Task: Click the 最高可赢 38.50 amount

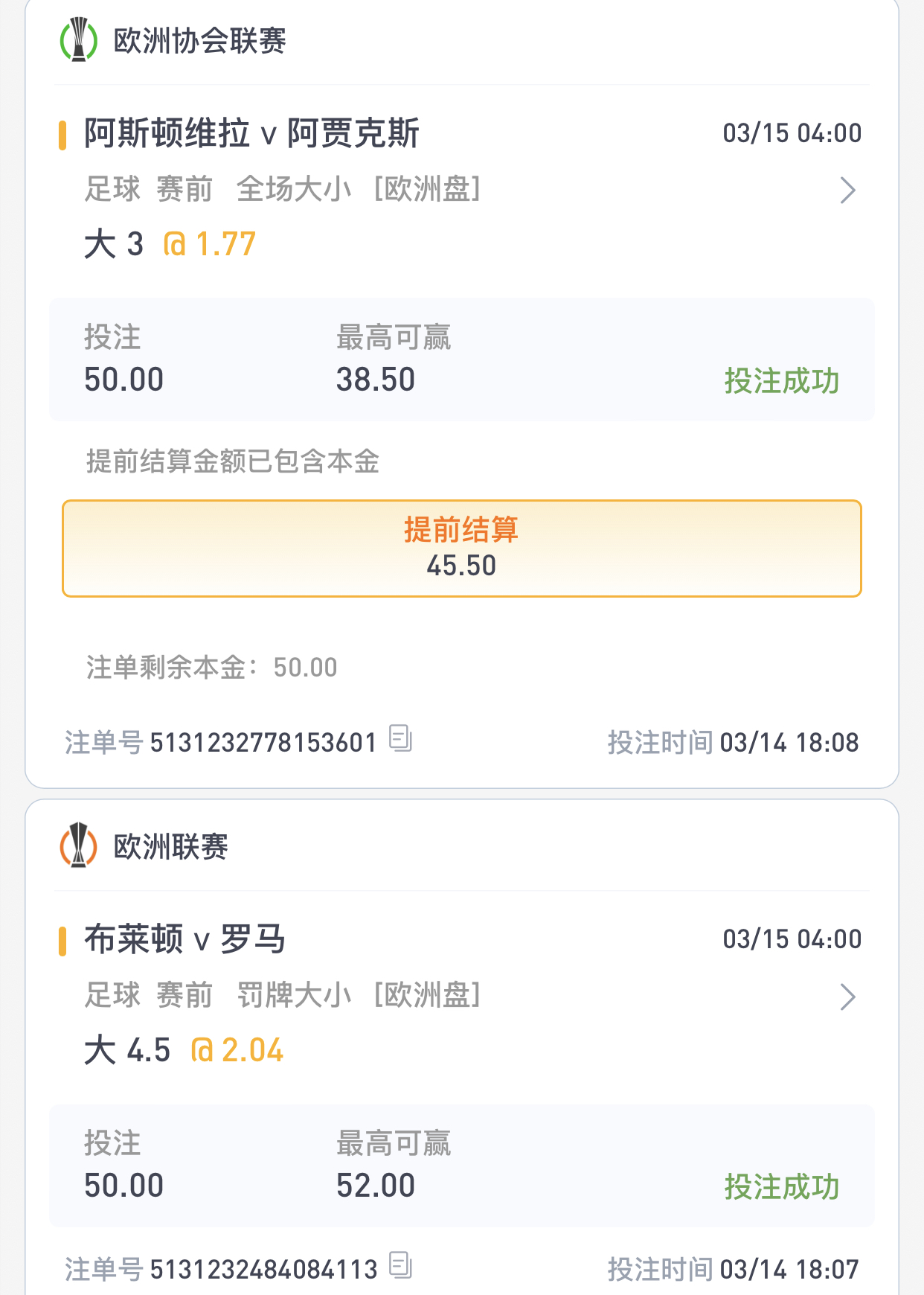Action: 376,380
